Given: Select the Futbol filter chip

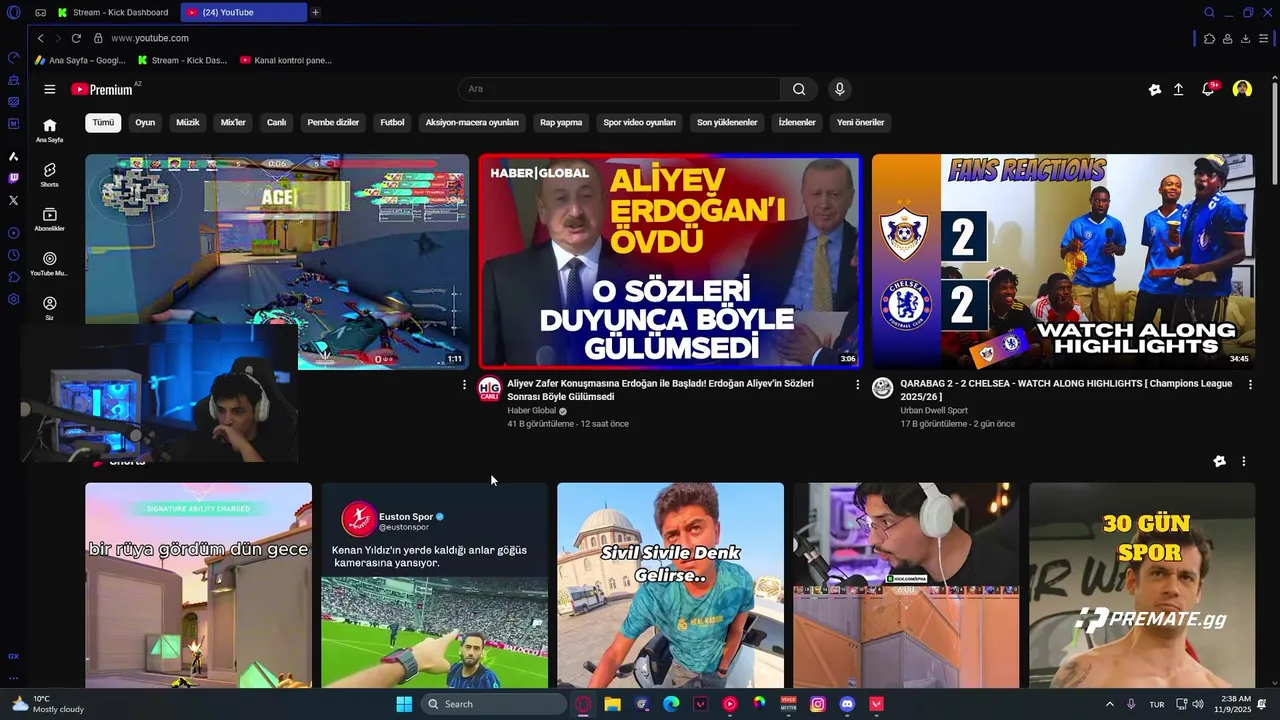Looking at the screenshot, I should point(392,122).
